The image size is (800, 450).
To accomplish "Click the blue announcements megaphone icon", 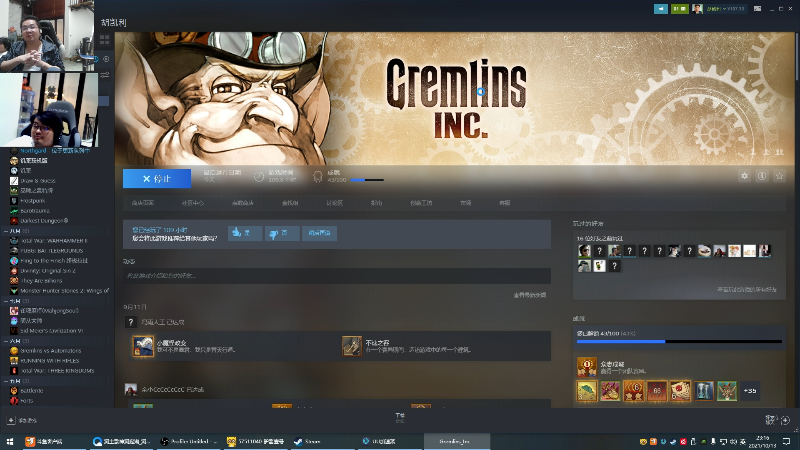I will [x=661, y=9].
